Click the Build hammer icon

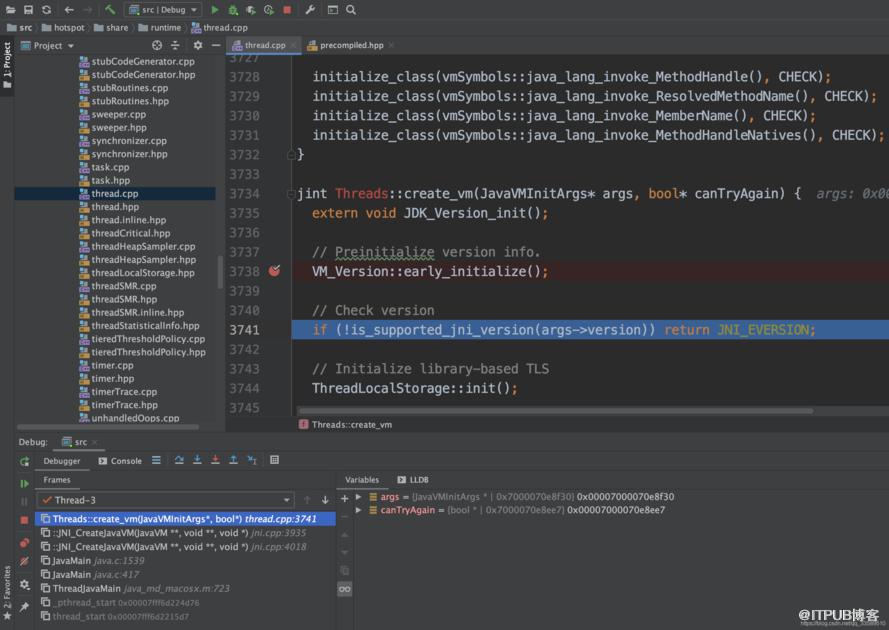pyautogui.click(x=110, y=10)
